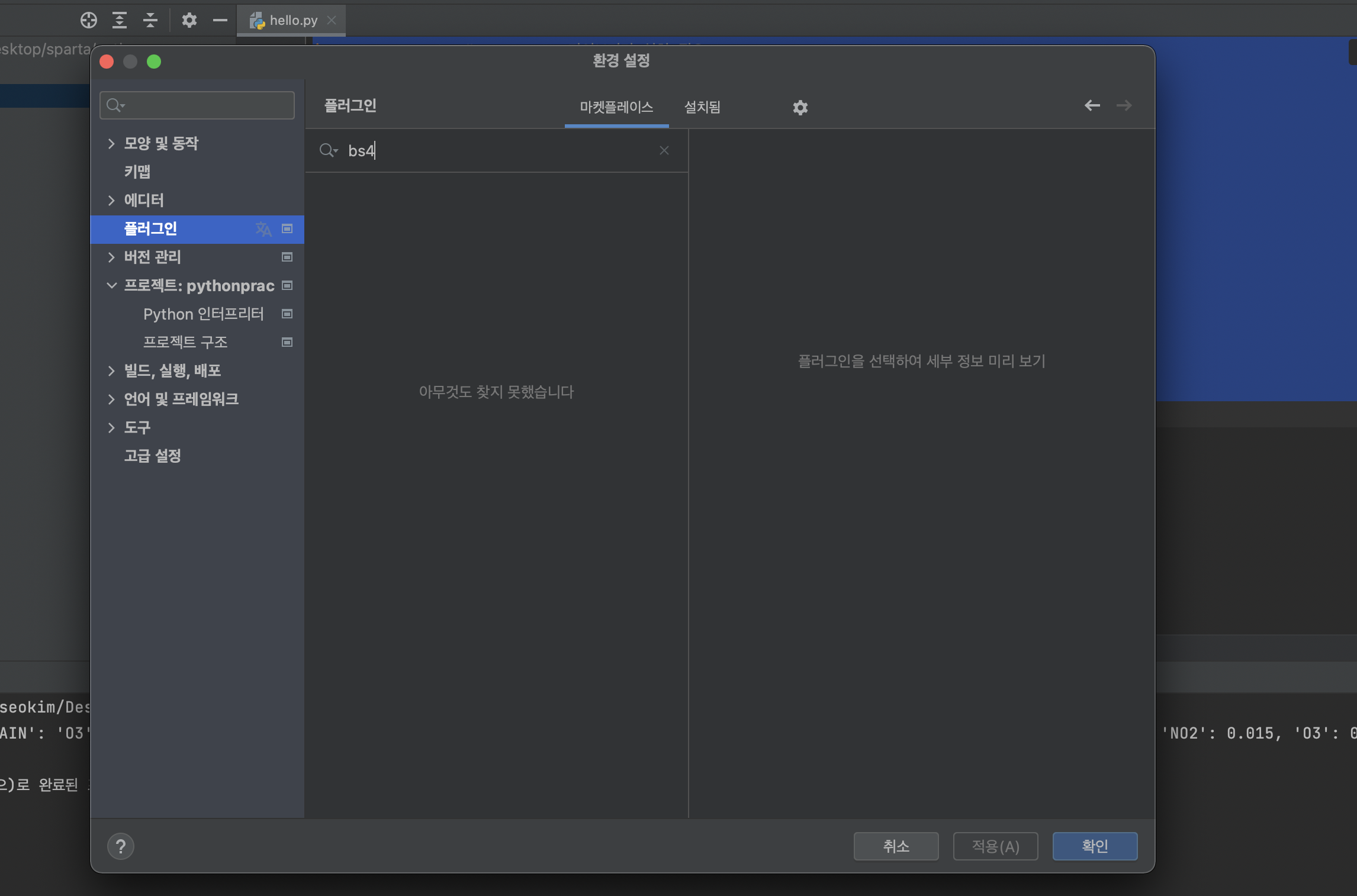Expand the 도구 section
This screenshot has width=1357, height=896.
[x=111, y=427]
